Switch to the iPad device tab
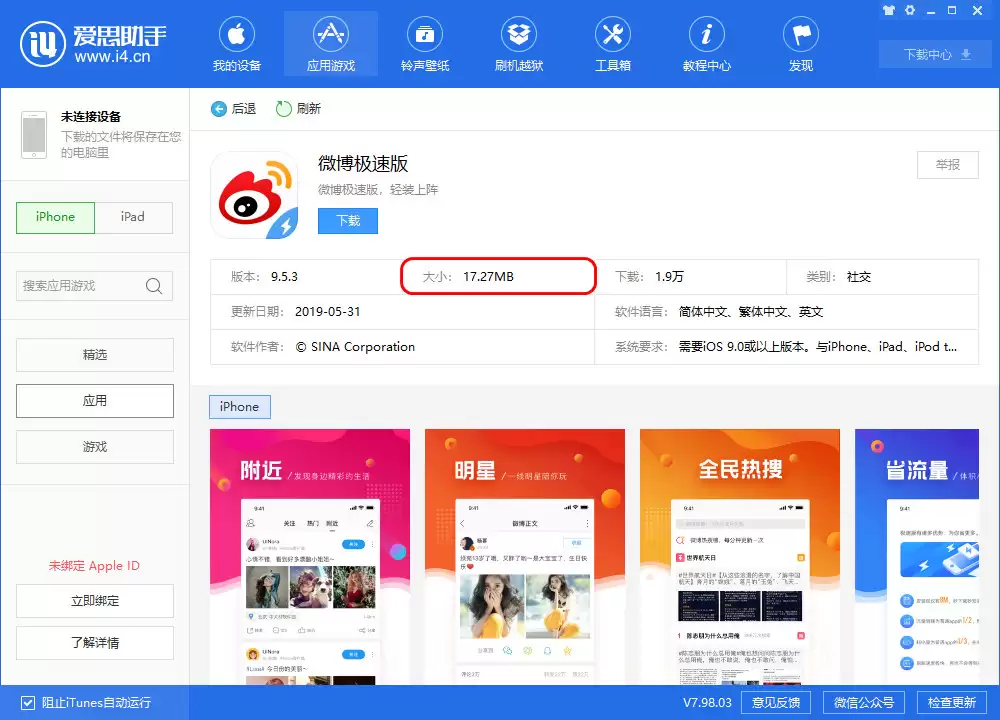Screen dimensions: 1000x720 click(x=133, y=217)
